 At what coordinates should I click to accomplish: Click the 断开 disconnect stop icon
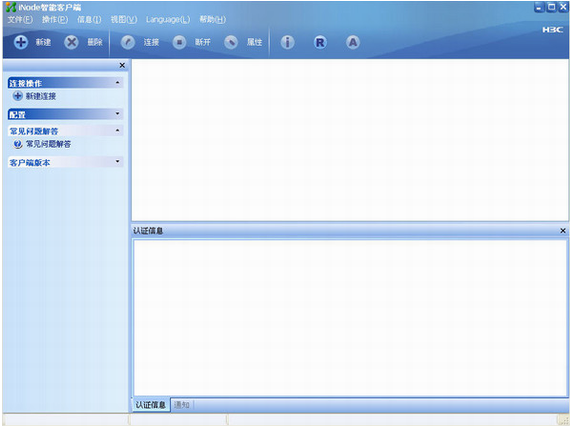179,42
